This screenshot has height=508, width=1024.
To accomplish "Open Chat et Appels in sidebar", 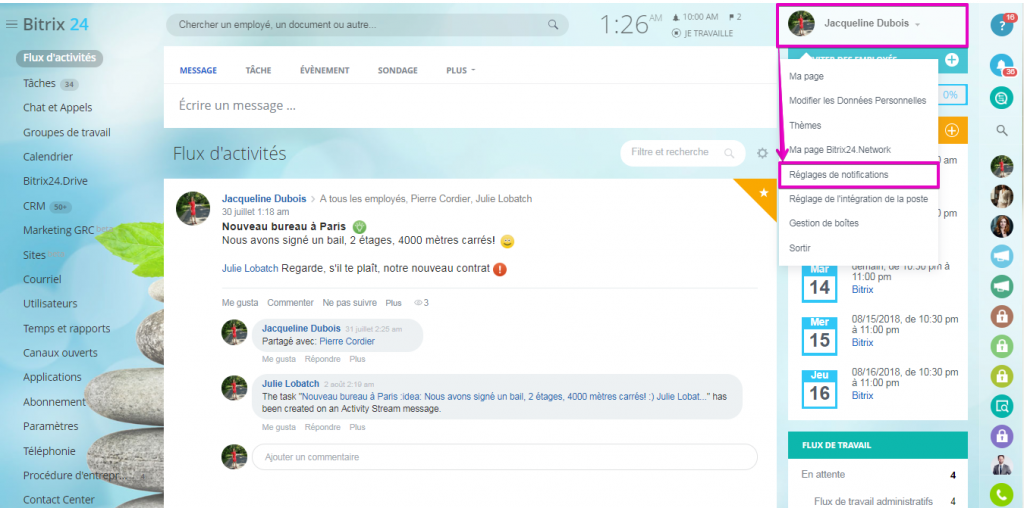I will tap(57, 108).
